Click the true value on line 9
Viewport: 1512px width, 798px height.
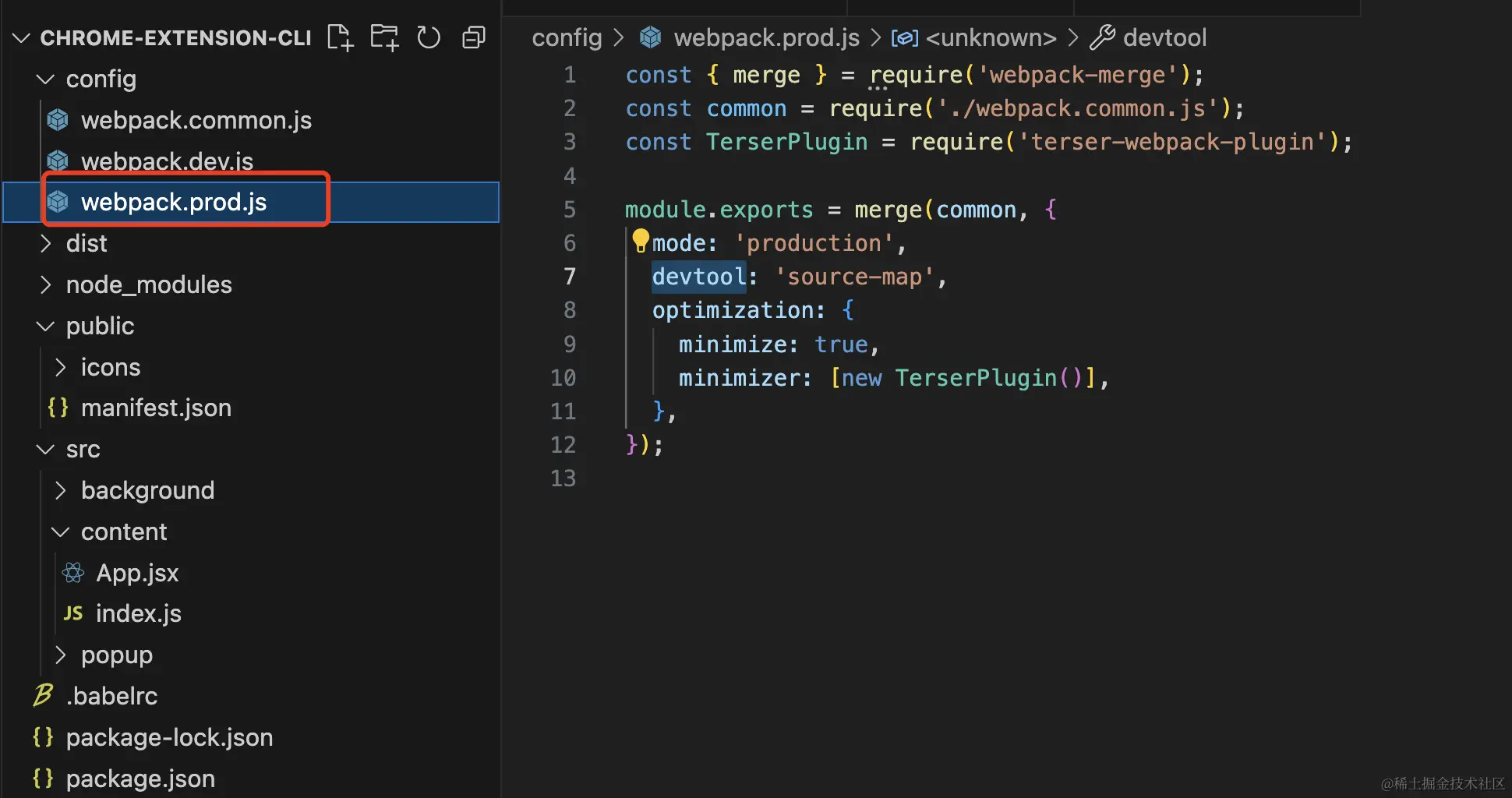(x=841, y=344)
